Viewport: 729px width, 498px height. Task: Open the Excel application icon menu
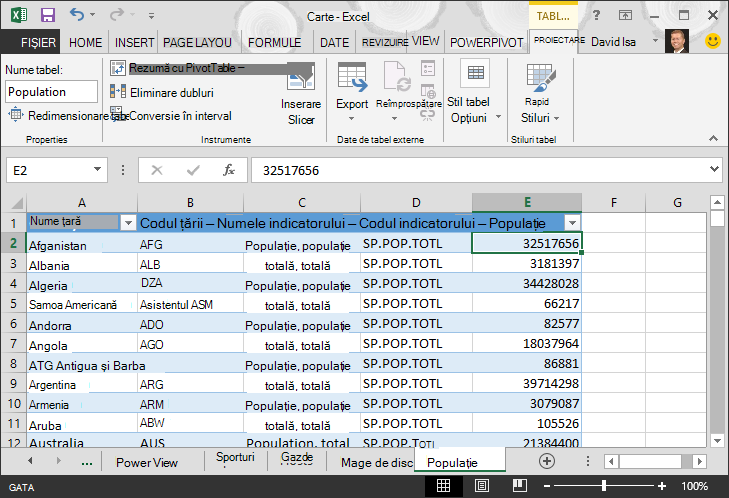pyautogui.click(x=19, y=15)
